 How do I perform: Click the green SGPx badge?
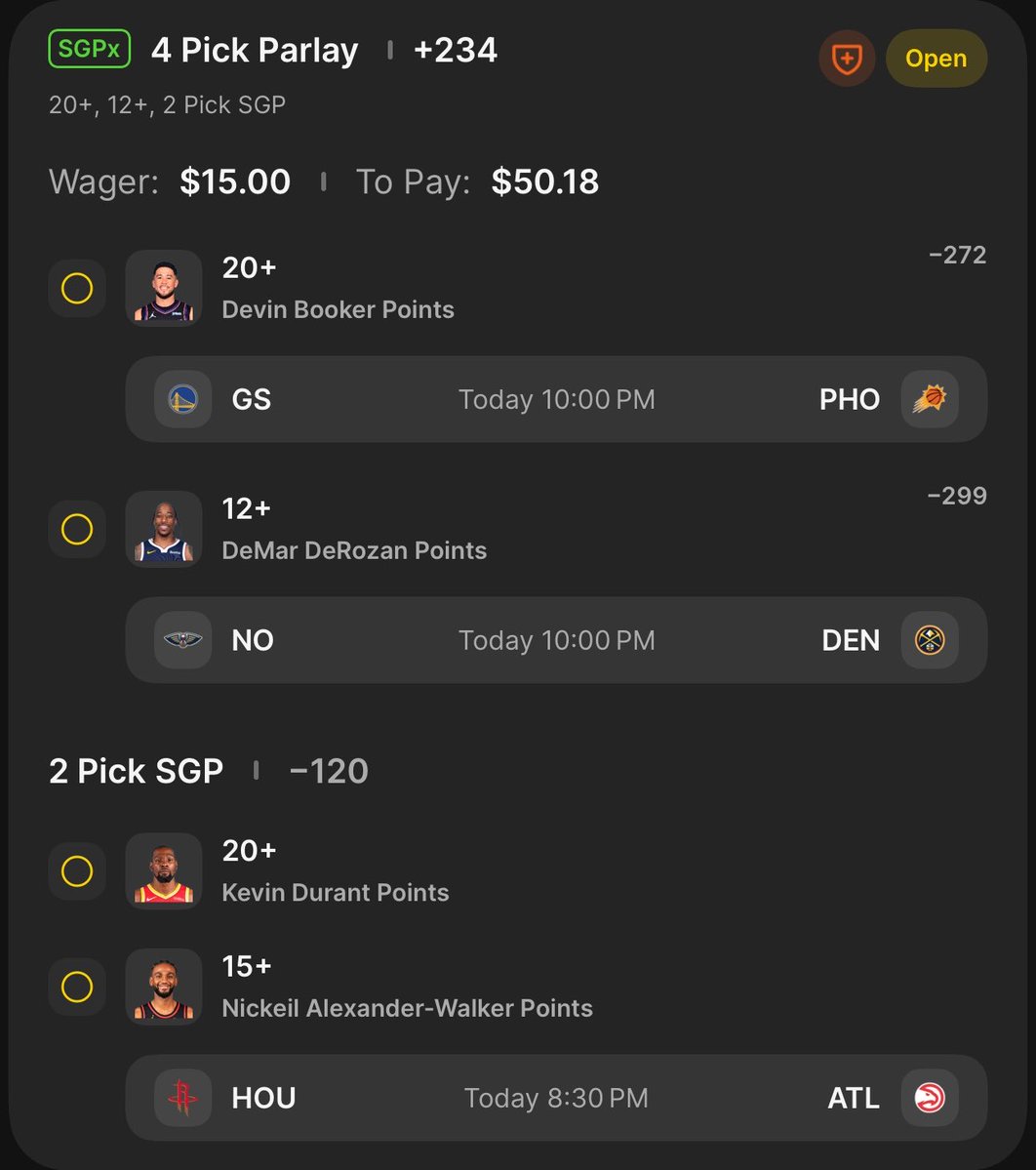[x=90, y=49]
